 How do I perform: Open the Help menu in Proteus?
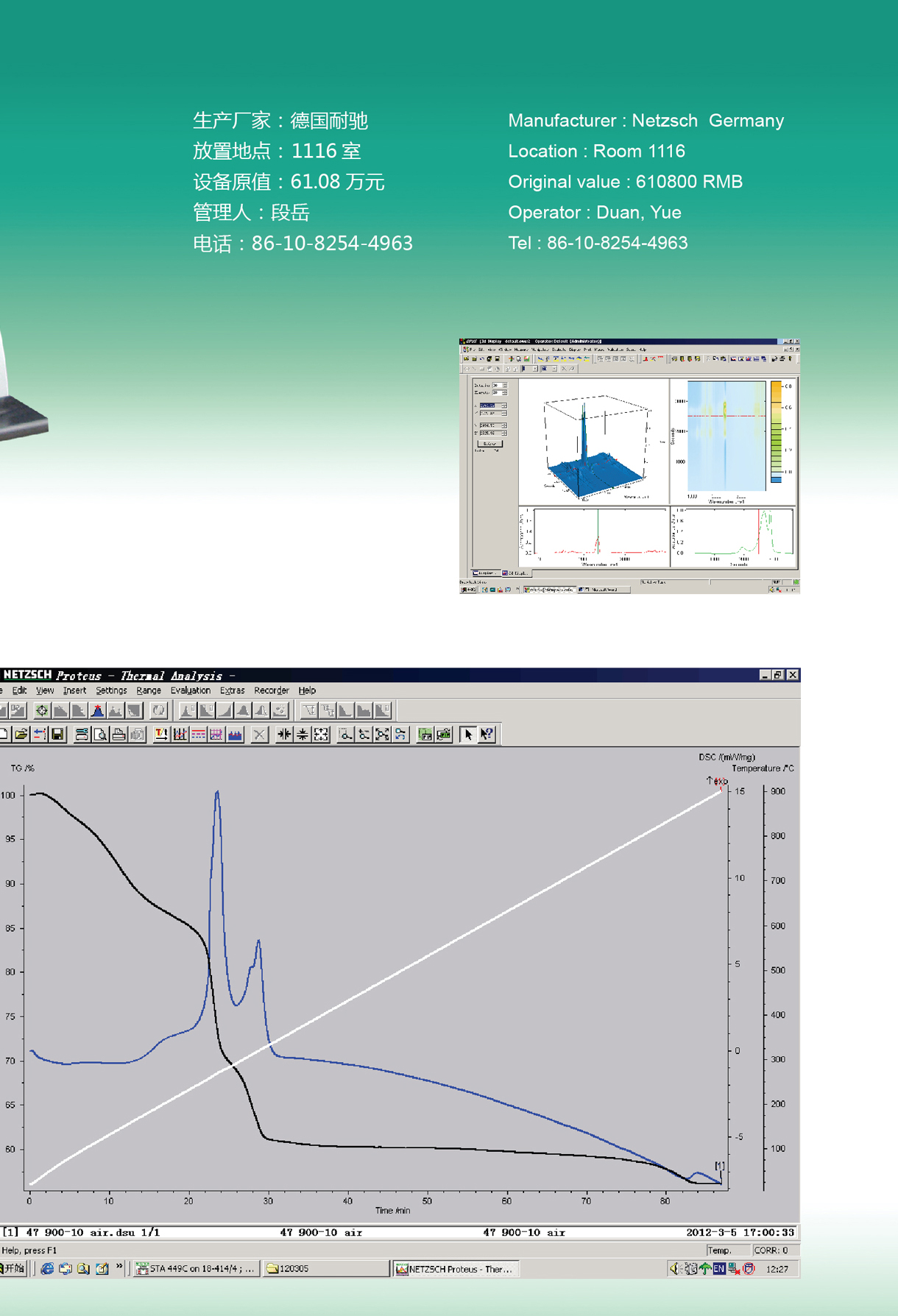coord(307,690)
